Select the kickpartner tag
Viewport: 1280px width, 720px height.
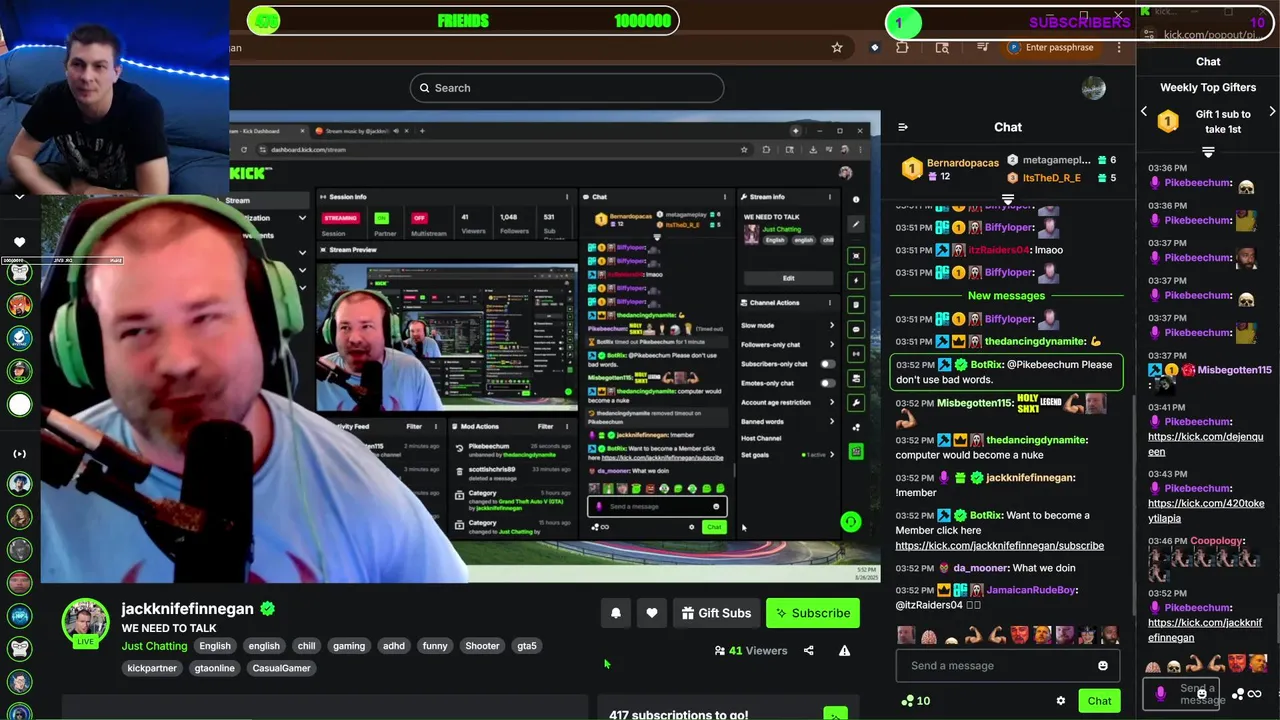click(150, 668)
